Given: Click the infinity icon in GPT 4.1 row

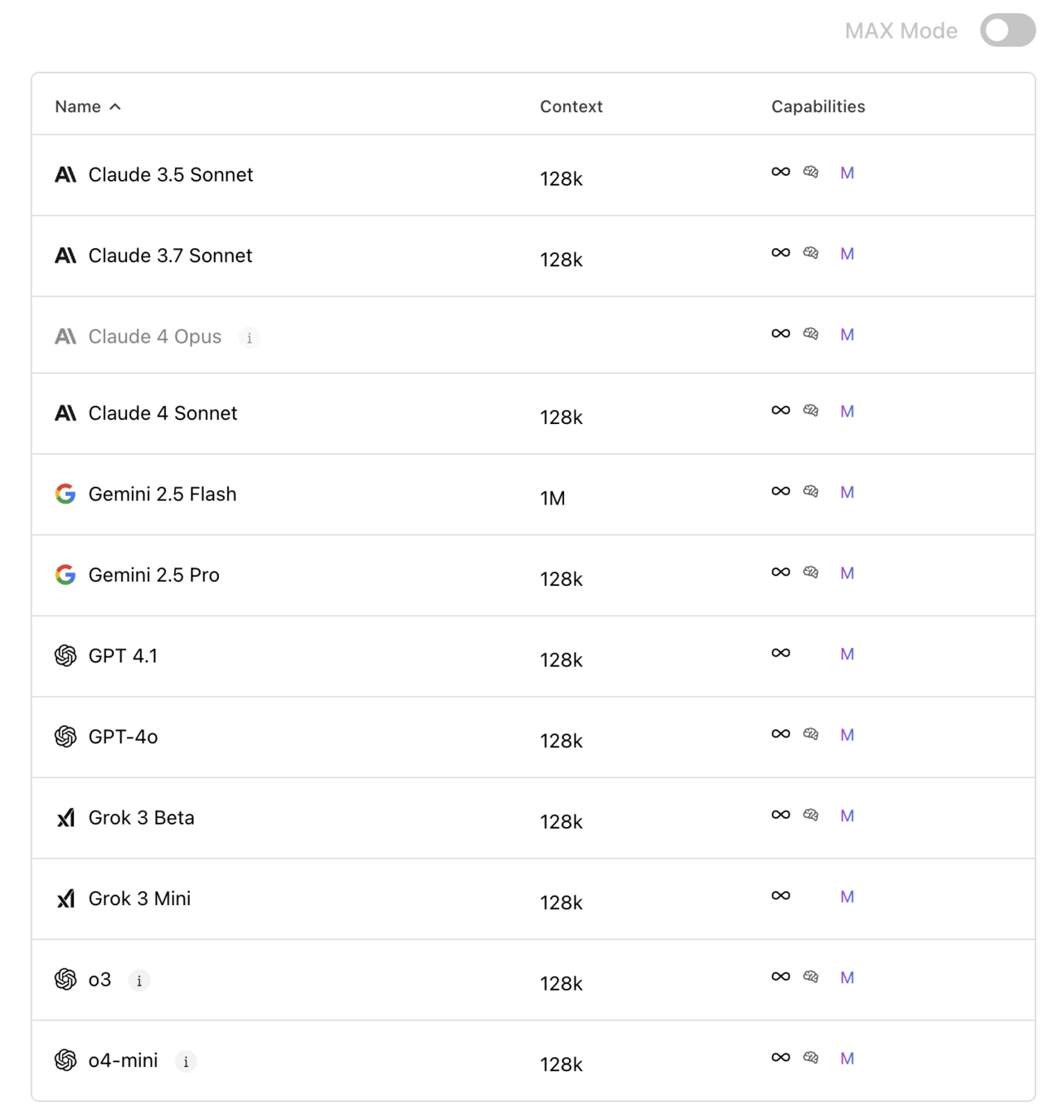Looking at the screenshot, I should [x=780, y=653].
